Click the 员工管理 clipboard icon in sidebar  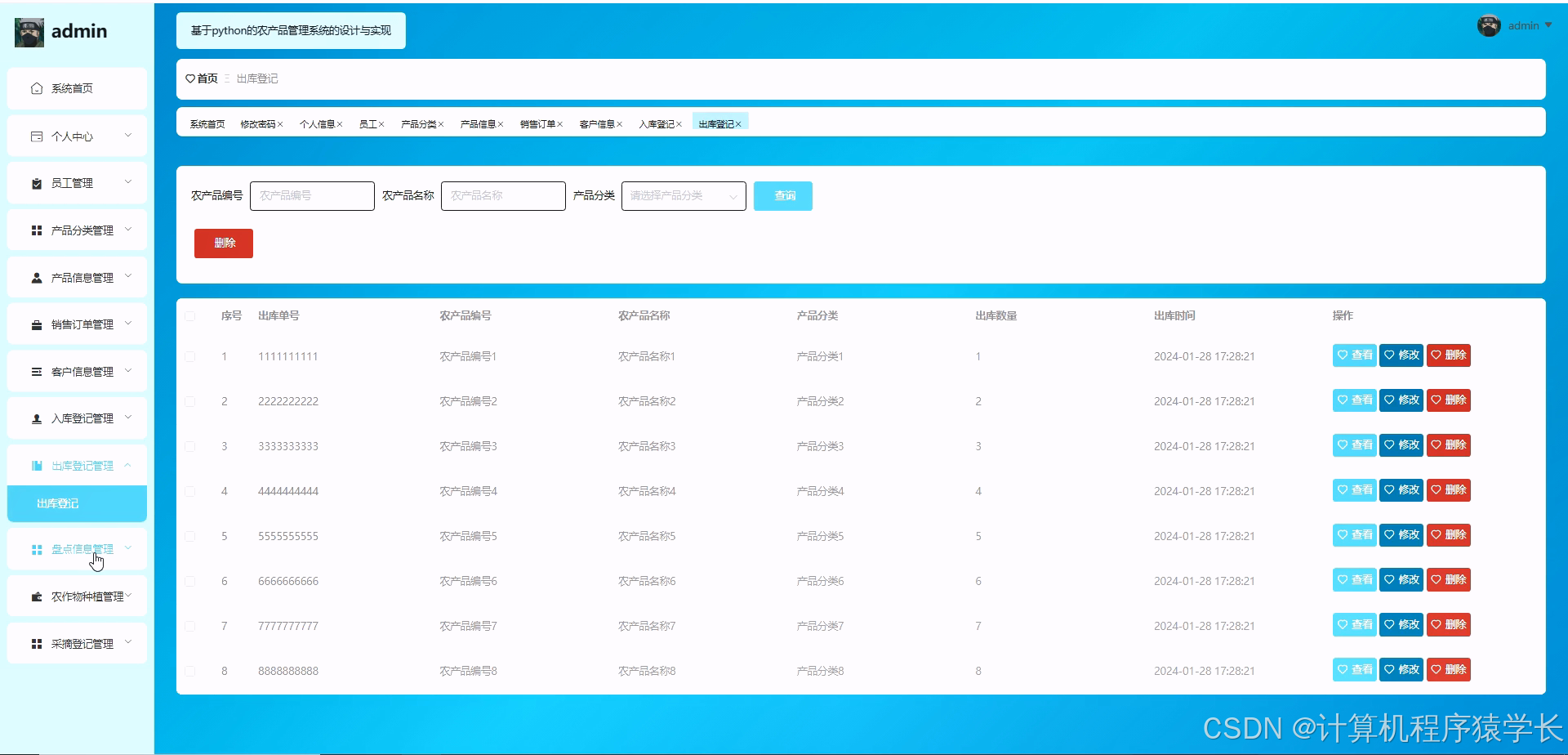pyautogui.click(x=37, y=184)
